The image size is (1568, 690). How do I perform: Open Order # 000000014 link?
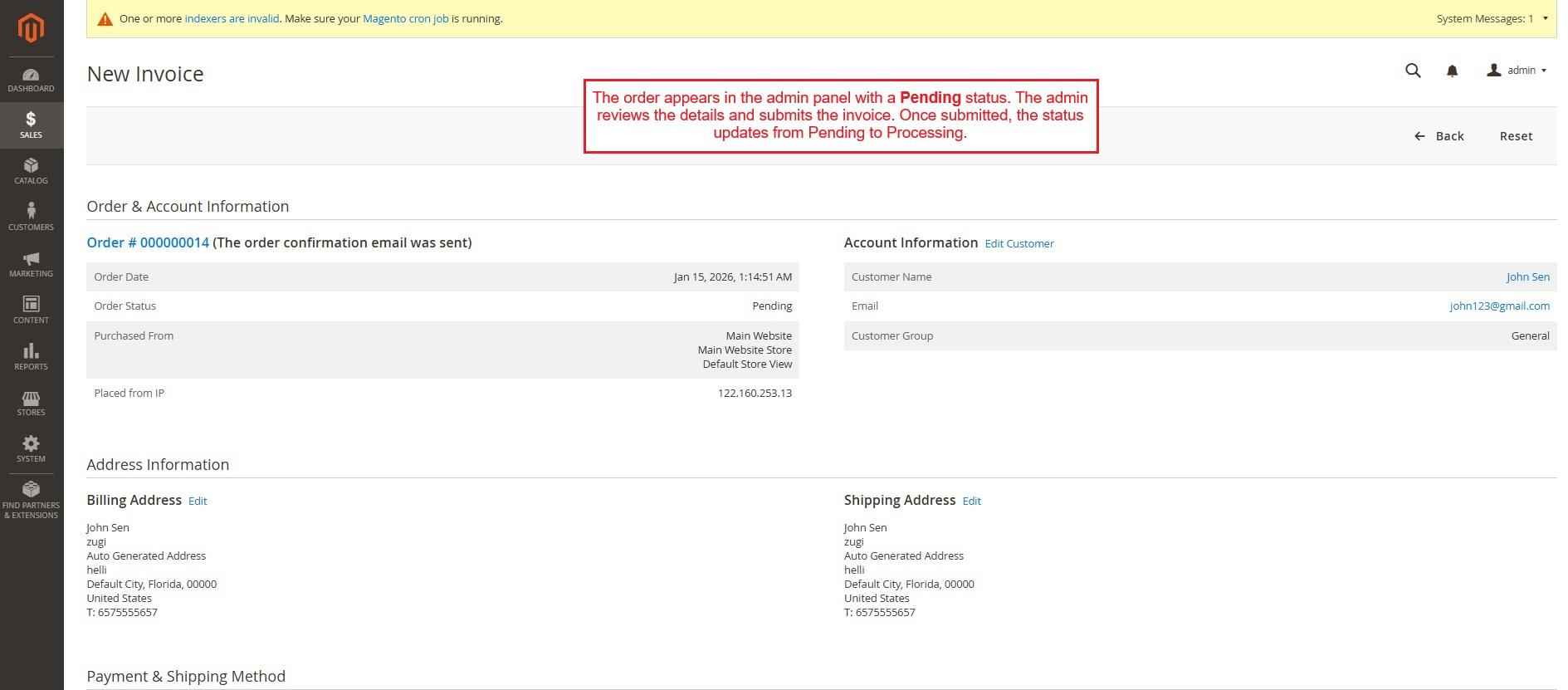[x=148, y=242]
